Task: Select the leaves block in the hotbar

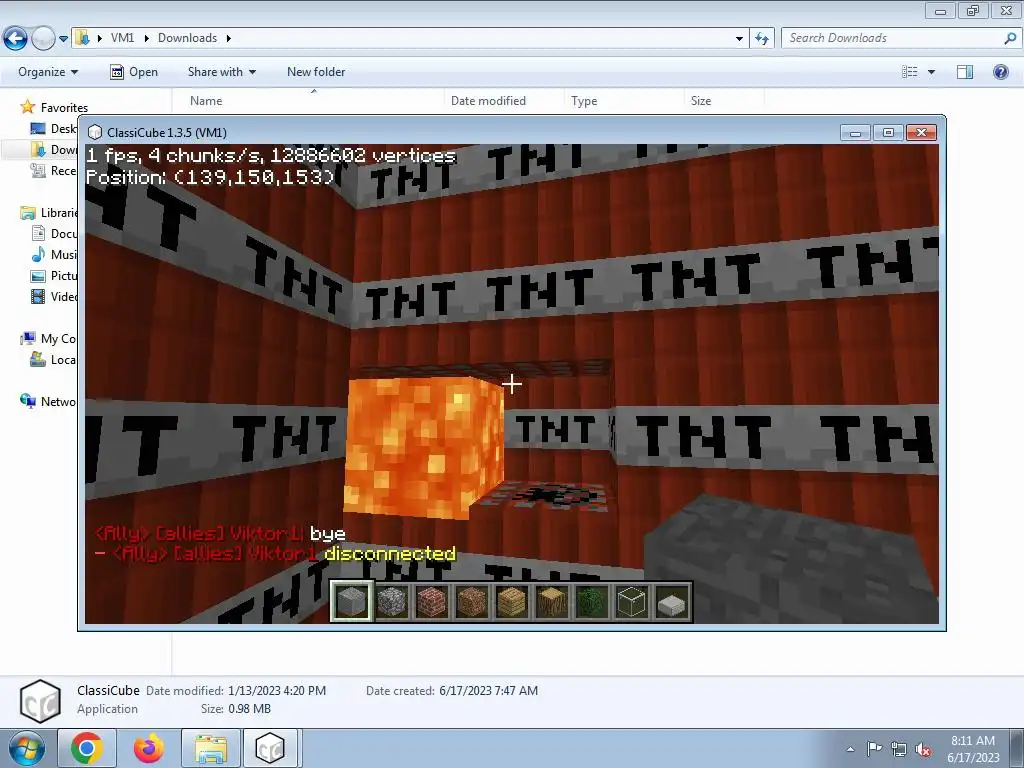Action: [591, 601]
